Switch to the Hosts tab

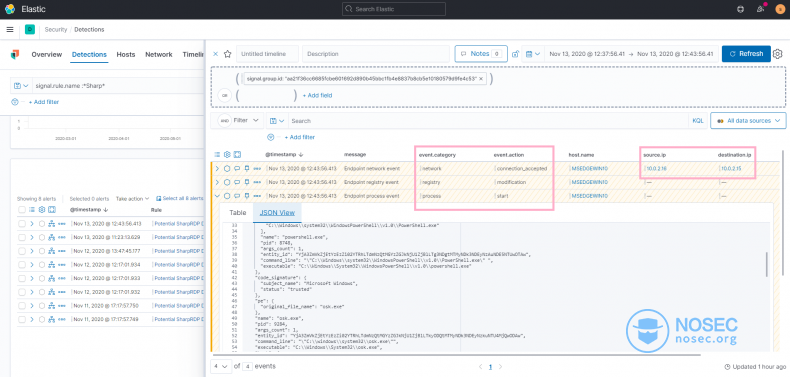pos(126,54)
